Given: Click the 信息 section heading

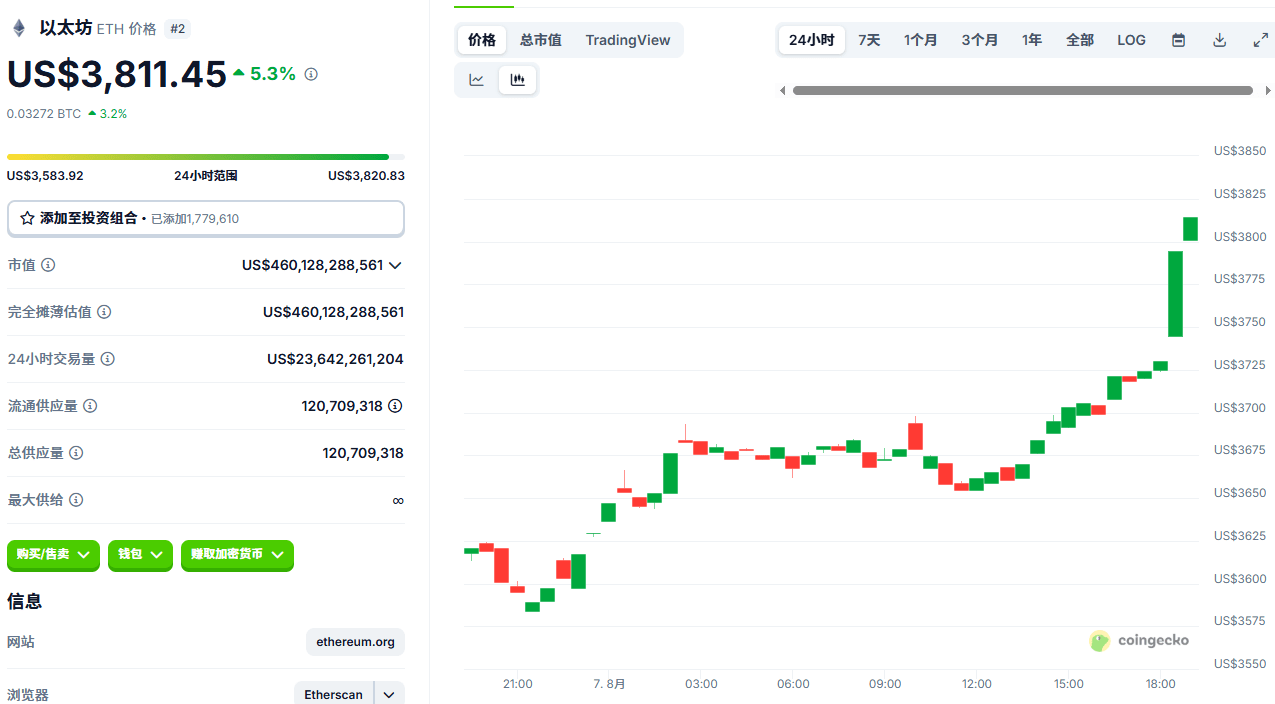Looking at the screenshot, I should pos(25,601).
